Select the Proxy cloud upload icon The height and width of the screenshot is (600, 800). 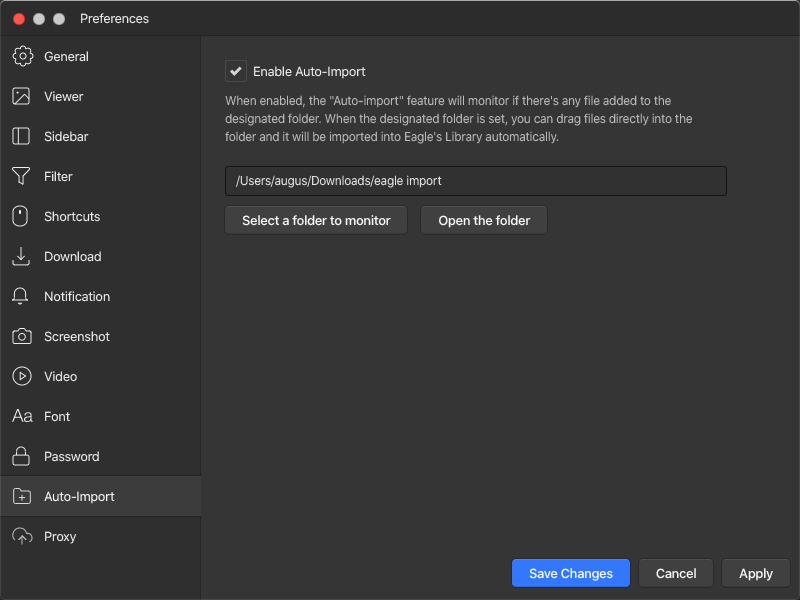[22, 536]
